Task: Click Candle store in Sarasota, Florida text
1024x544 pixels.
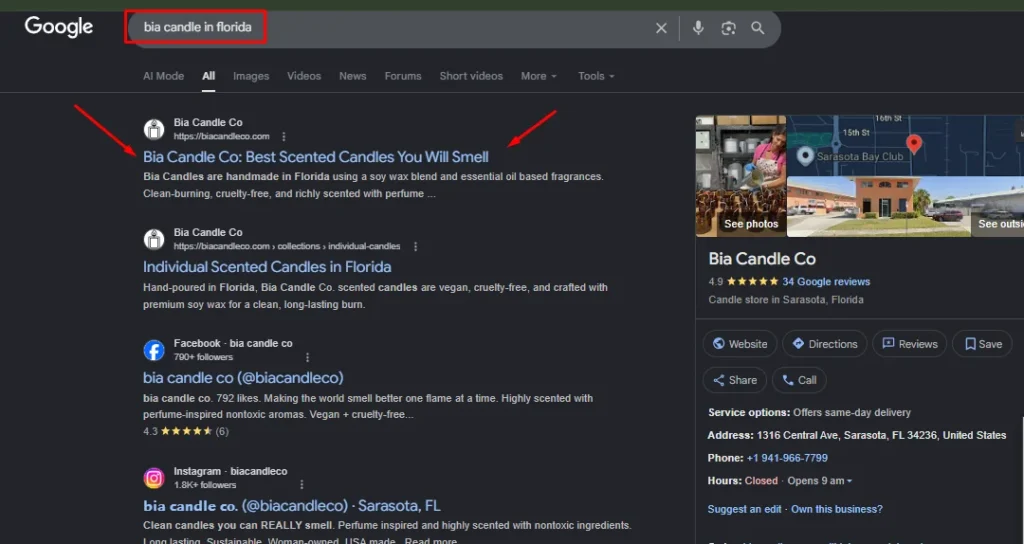Action: point(786,300)
